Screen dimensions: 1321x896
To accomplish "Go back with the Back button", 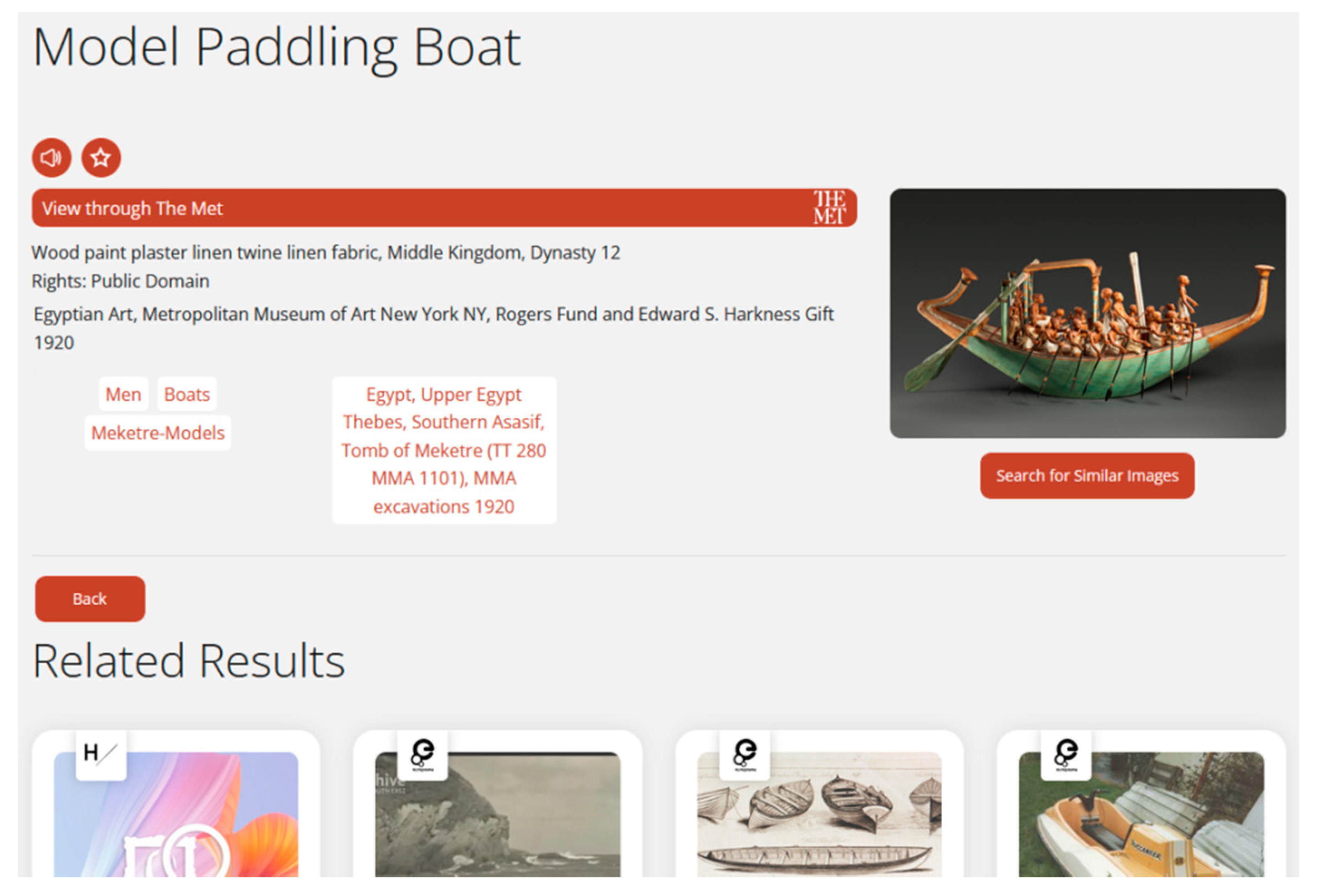I will [x=90, y=599].
